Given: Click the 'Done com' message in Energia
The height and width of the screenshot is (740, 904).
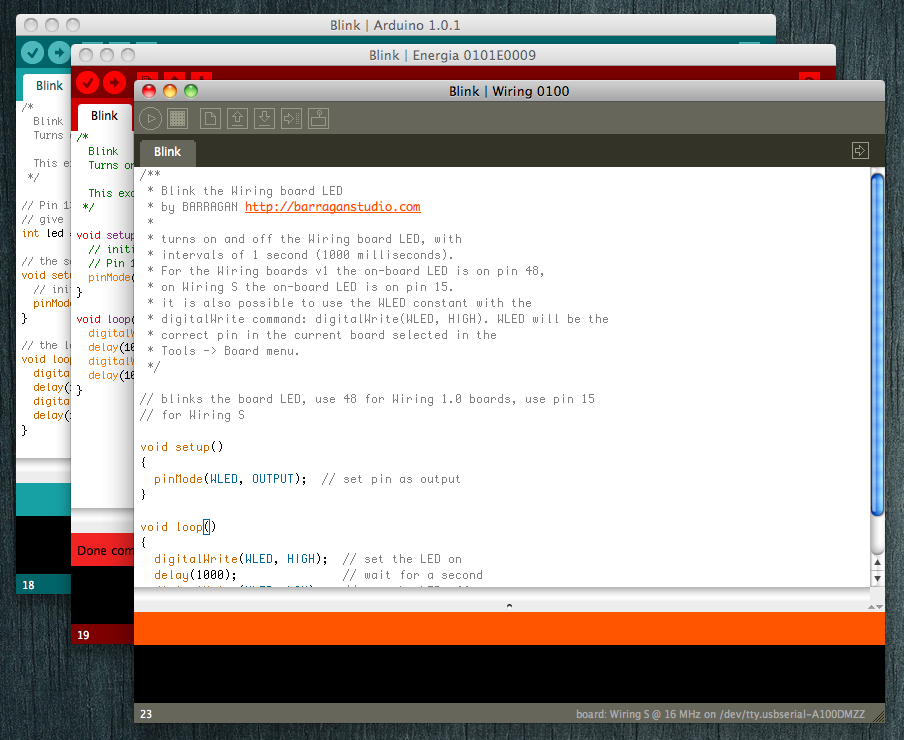Looking at the screenshot, I should 105,551.
